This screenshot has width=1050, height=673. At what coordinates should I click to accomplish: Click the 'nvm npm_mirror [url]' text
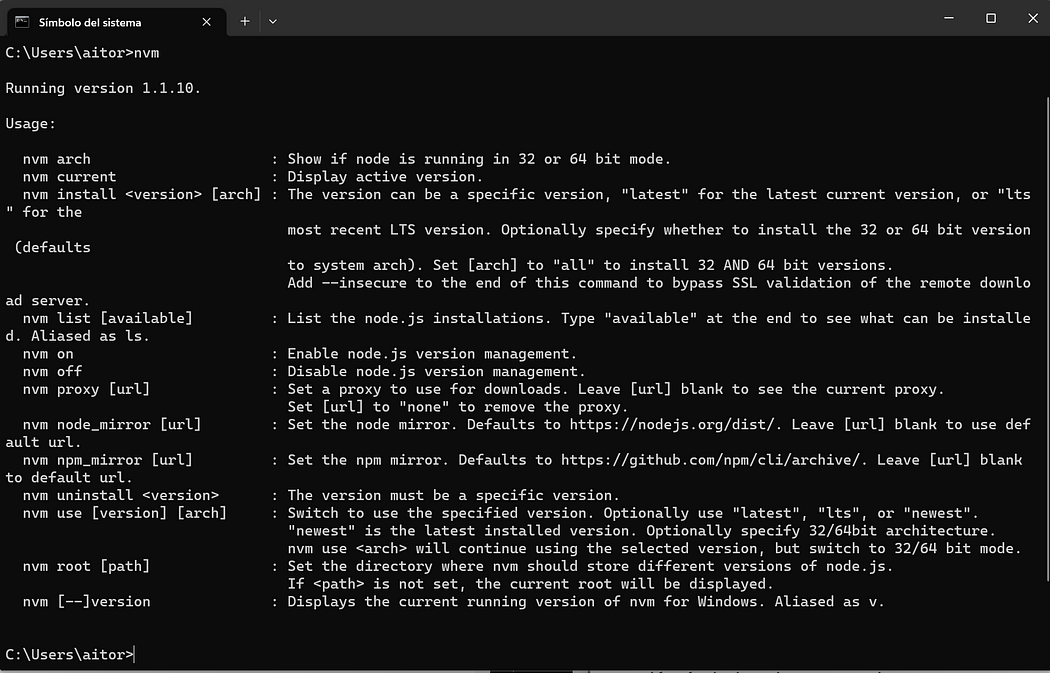pyautogui.click(x=107, y=461)
